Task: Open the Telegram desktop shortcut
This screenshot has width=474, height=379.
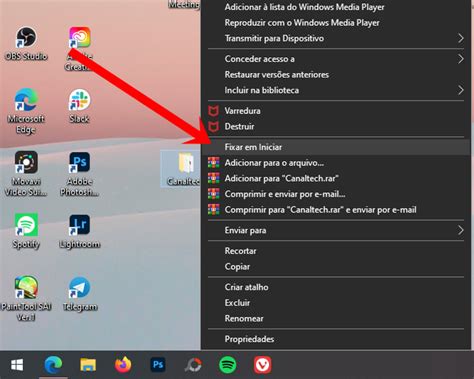Action: click(x=80, y=294)
